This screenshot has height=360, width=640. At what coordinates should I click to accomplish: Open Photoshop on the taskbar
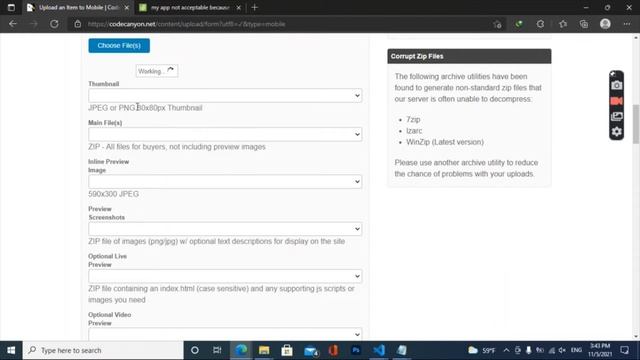pos(356,350)
